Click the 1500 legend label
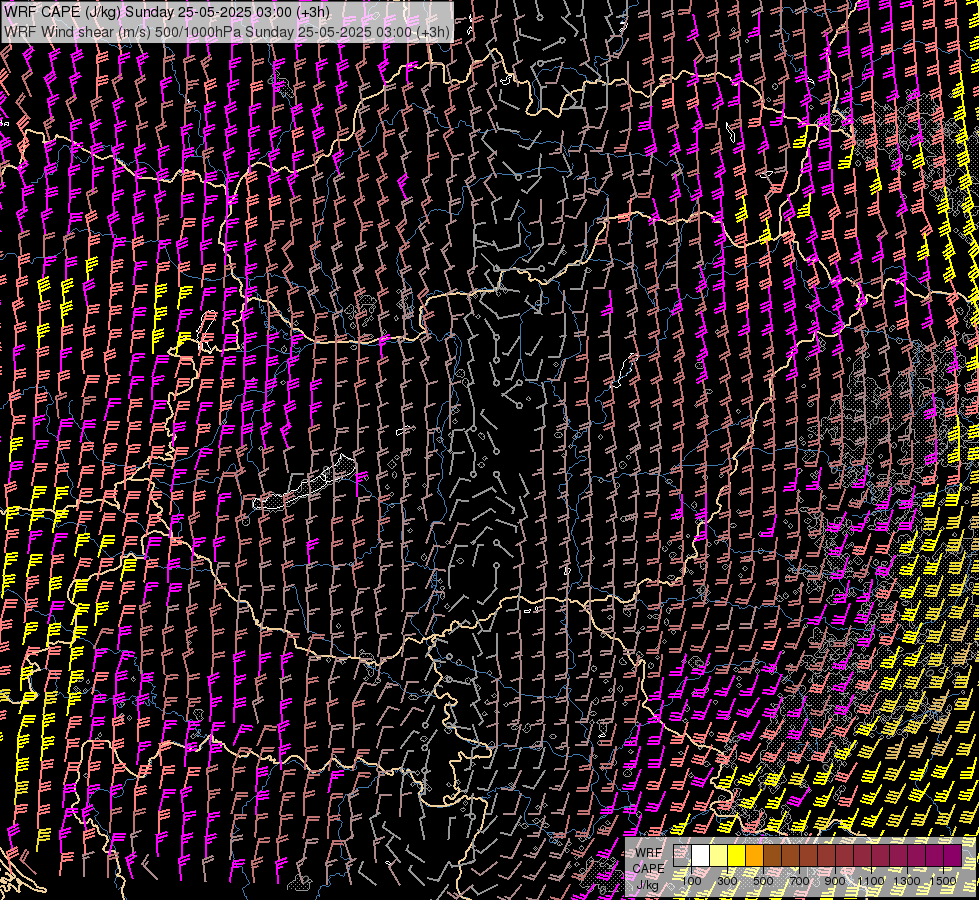The image size is (979, 900). pyautogui.click(x=943, y=881)
